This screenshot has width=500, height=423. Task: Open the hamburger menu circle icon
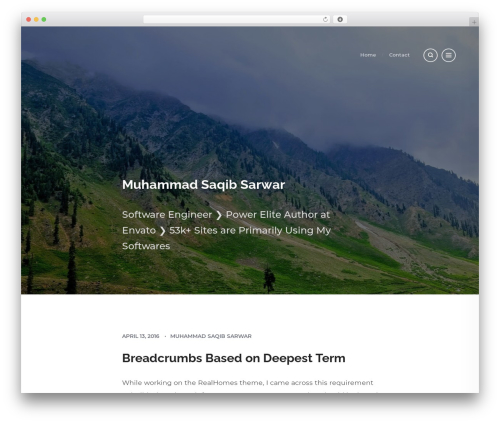point(449,55)
